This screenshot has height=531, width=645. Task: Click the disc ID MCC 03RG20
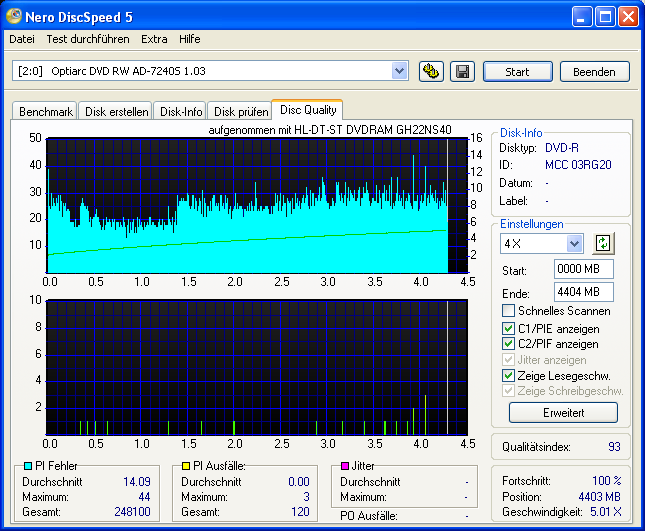tap(578, 165)
